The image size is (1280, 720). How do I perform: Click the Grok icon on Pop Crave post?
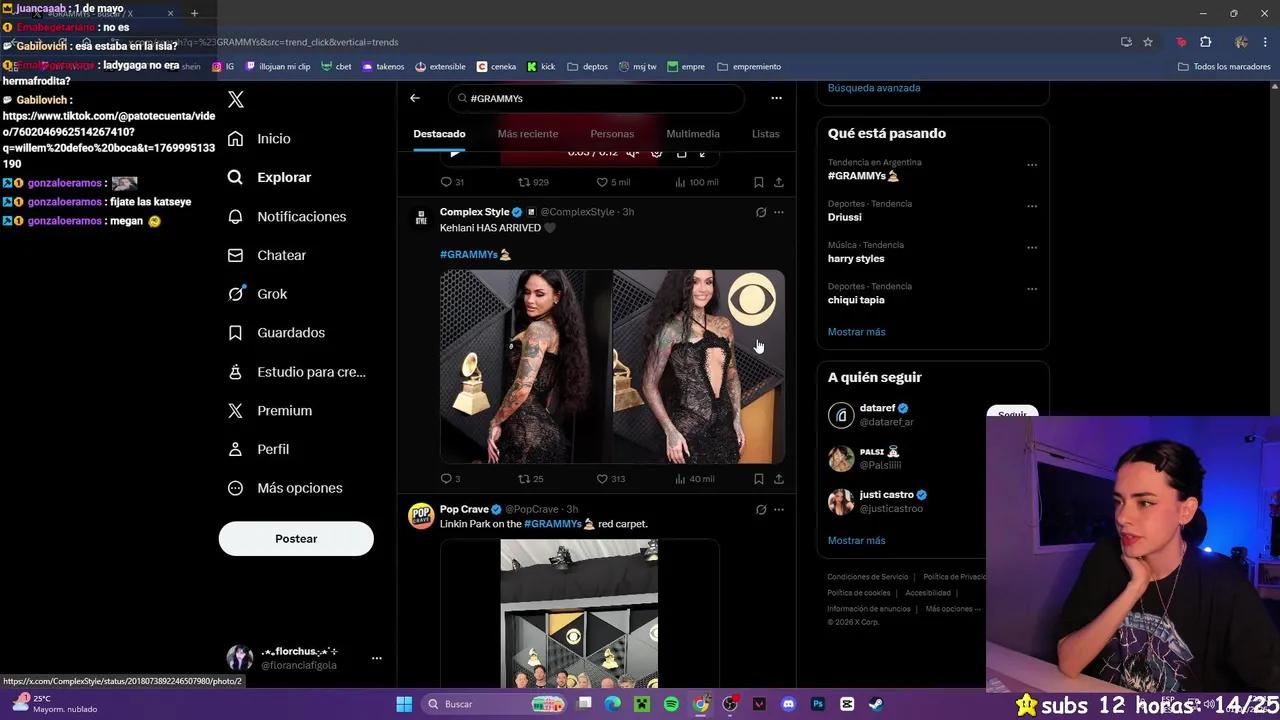click(760, 510)
